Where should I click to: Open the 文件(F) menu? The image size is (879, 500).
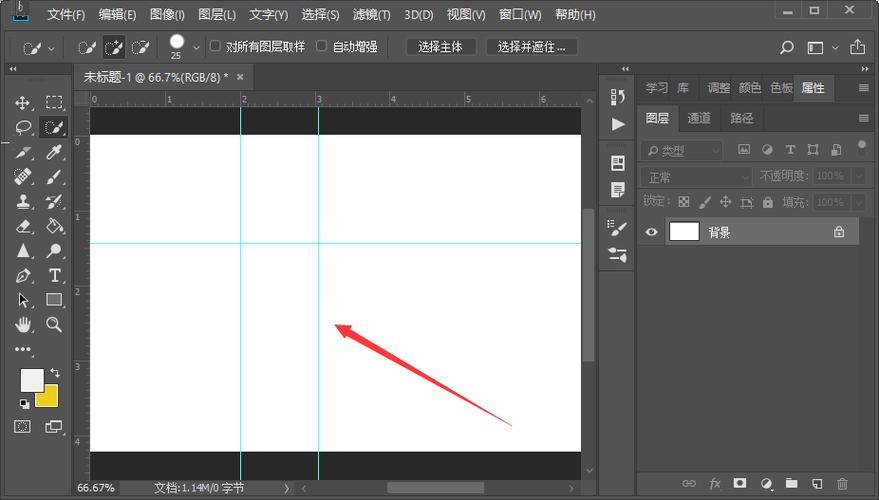[x=66, y=15]
